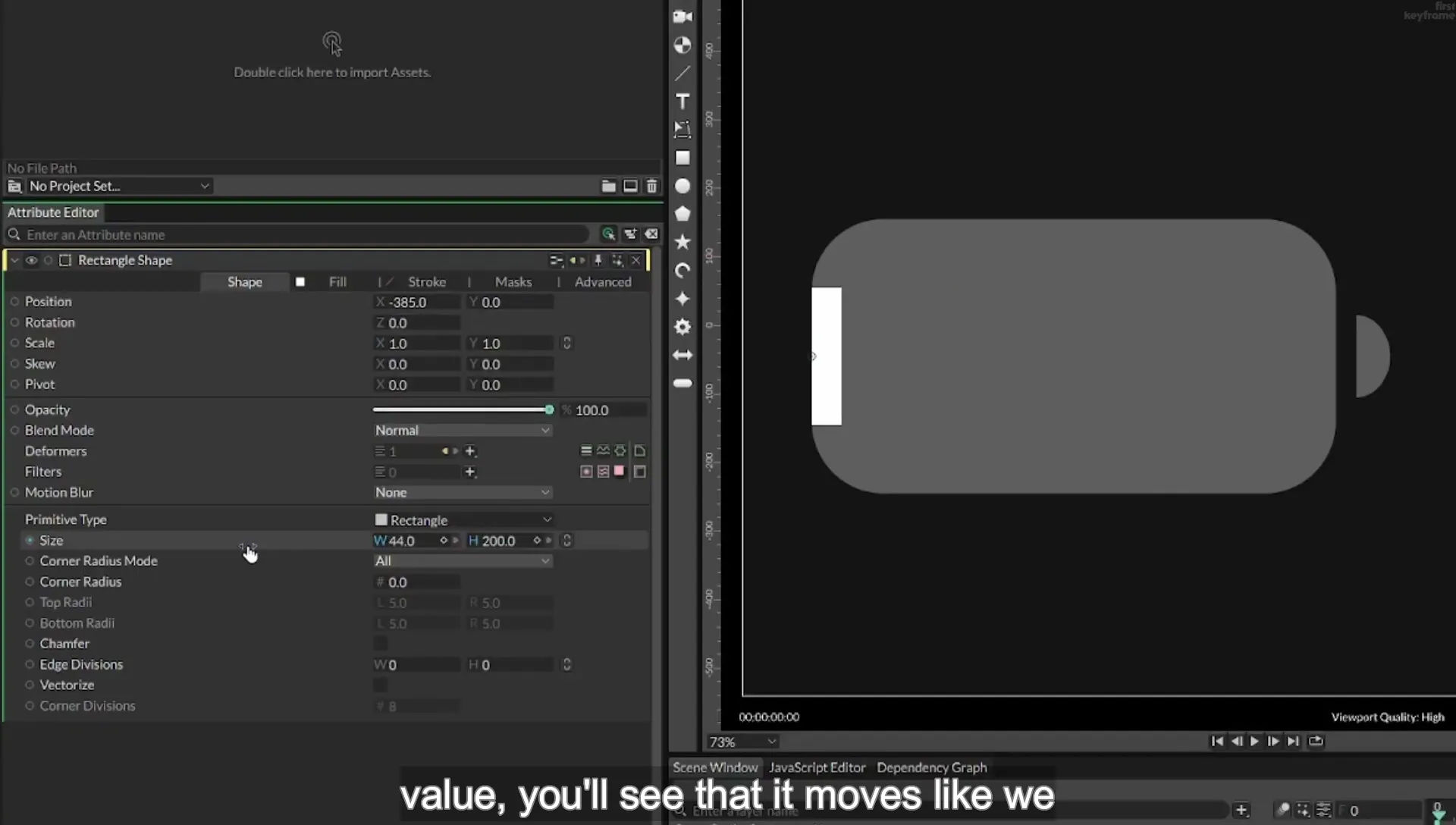Open the Corner Radius Mode dropdown

tap(463, 561)
